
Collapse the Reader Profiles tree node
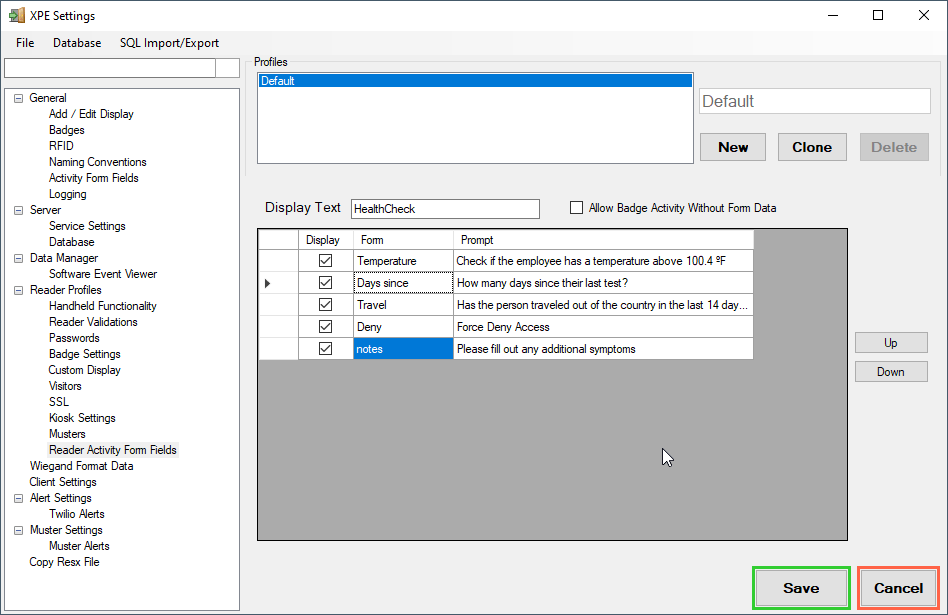pyautogui.click(x=19, y=290)
